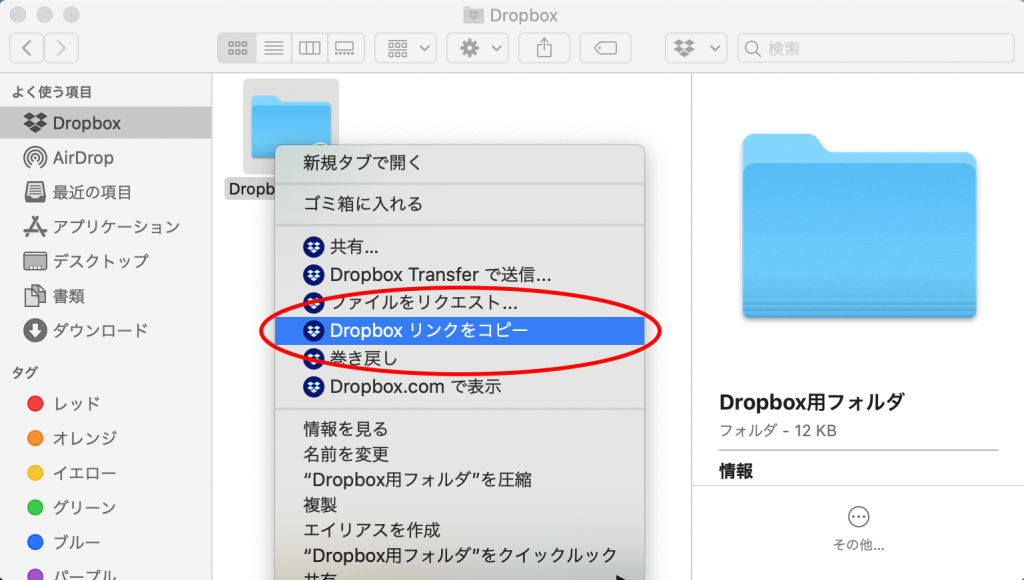Viewport: 1024px width, 580px height.
Task: Click the share toolbar button
Action: 544,48
